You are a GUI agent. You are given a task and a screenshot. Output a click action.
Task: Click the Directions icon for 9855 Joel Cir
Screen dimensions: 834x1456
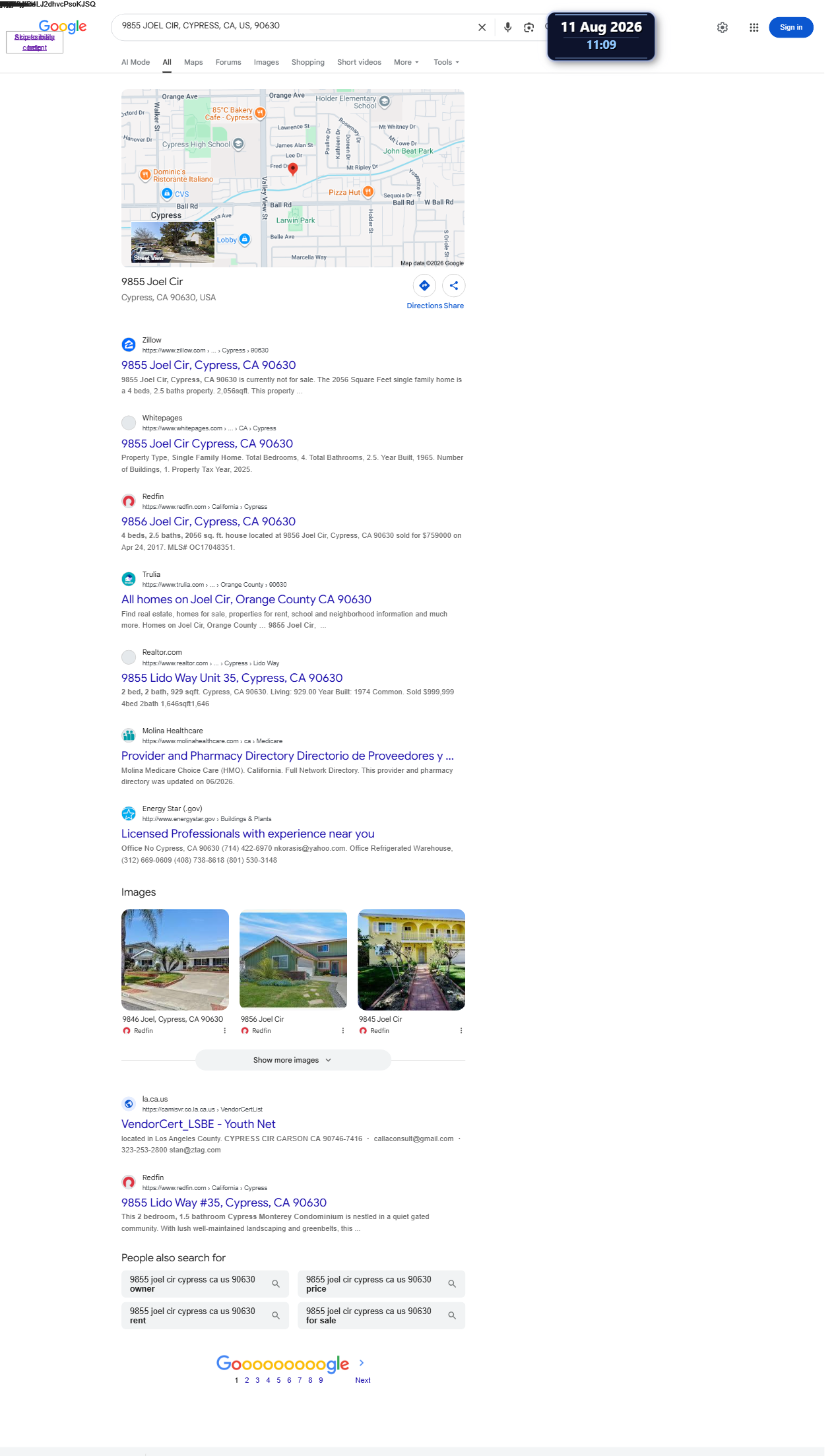(x=424, y=286)
